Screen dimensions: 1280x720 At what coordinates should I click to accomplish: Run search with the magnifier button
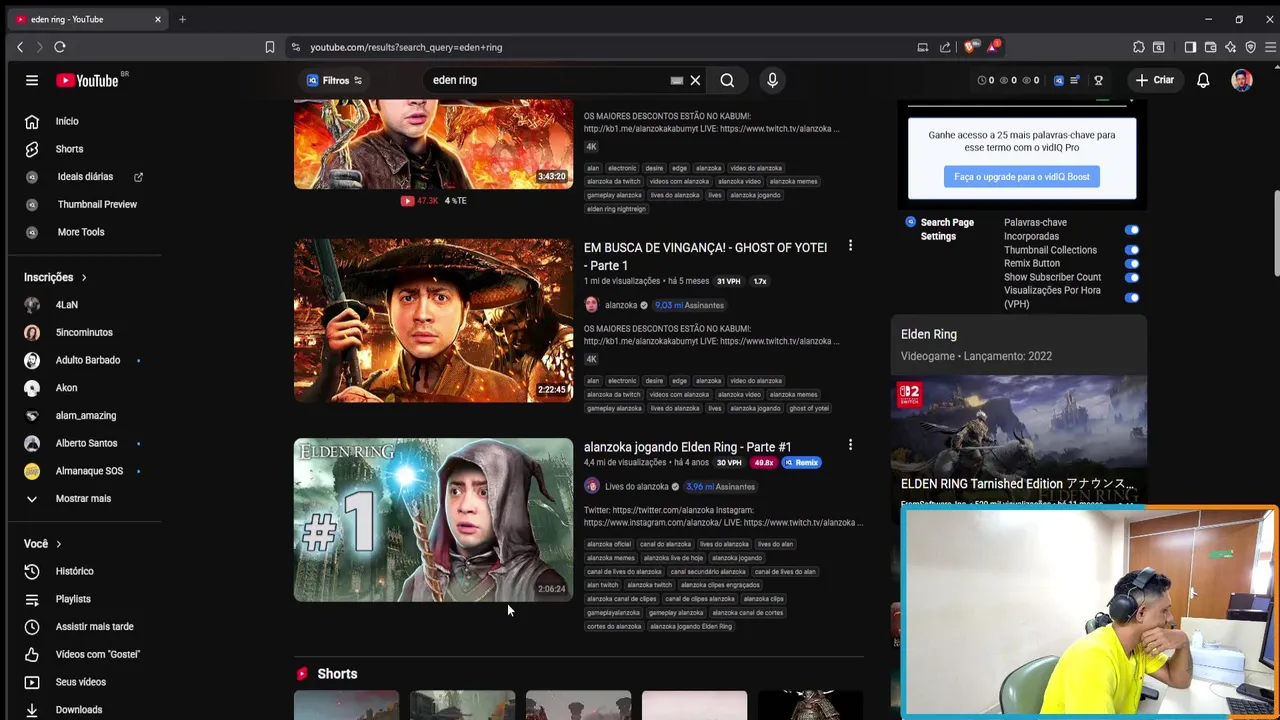[727, 80]
